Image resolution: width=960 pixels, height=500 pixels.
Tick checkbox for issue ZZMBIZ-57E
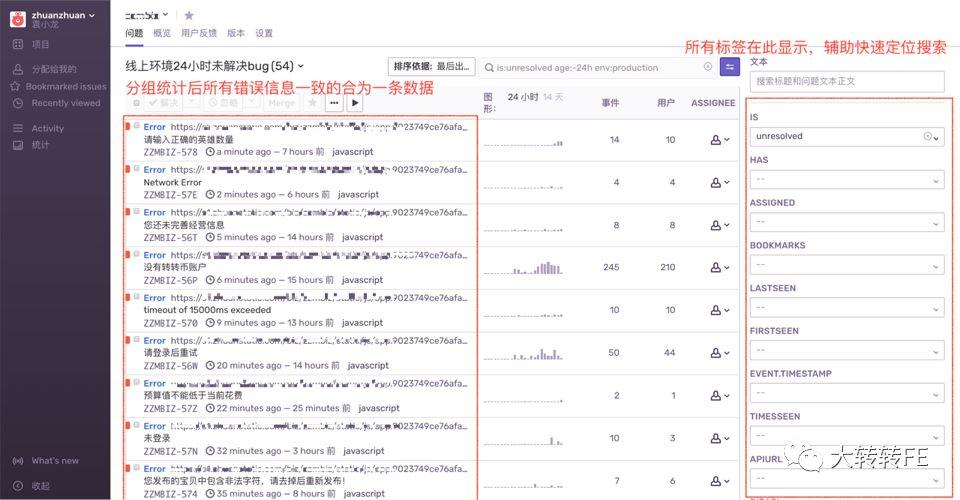point(137,168)
